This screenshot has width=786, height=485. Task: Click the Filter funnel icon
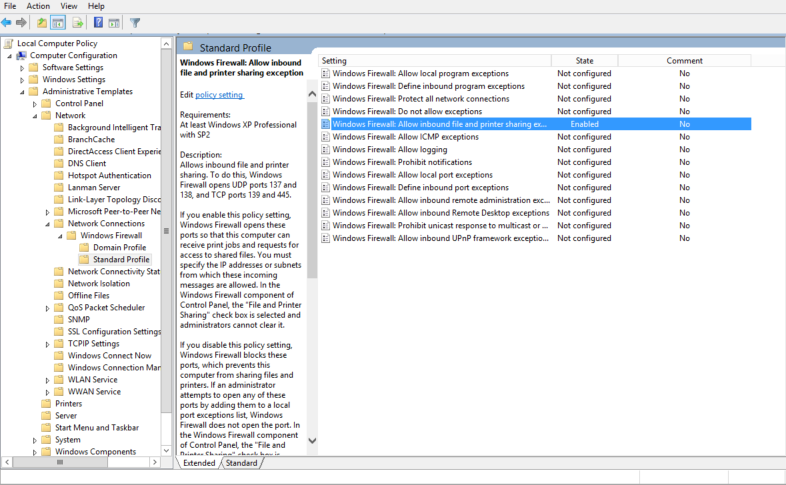[x=135, y=22]
